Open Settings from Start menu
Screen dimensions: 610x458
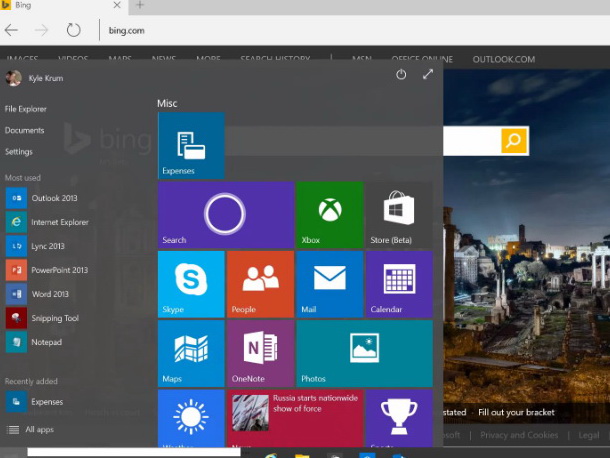click(x=19, y=151)
